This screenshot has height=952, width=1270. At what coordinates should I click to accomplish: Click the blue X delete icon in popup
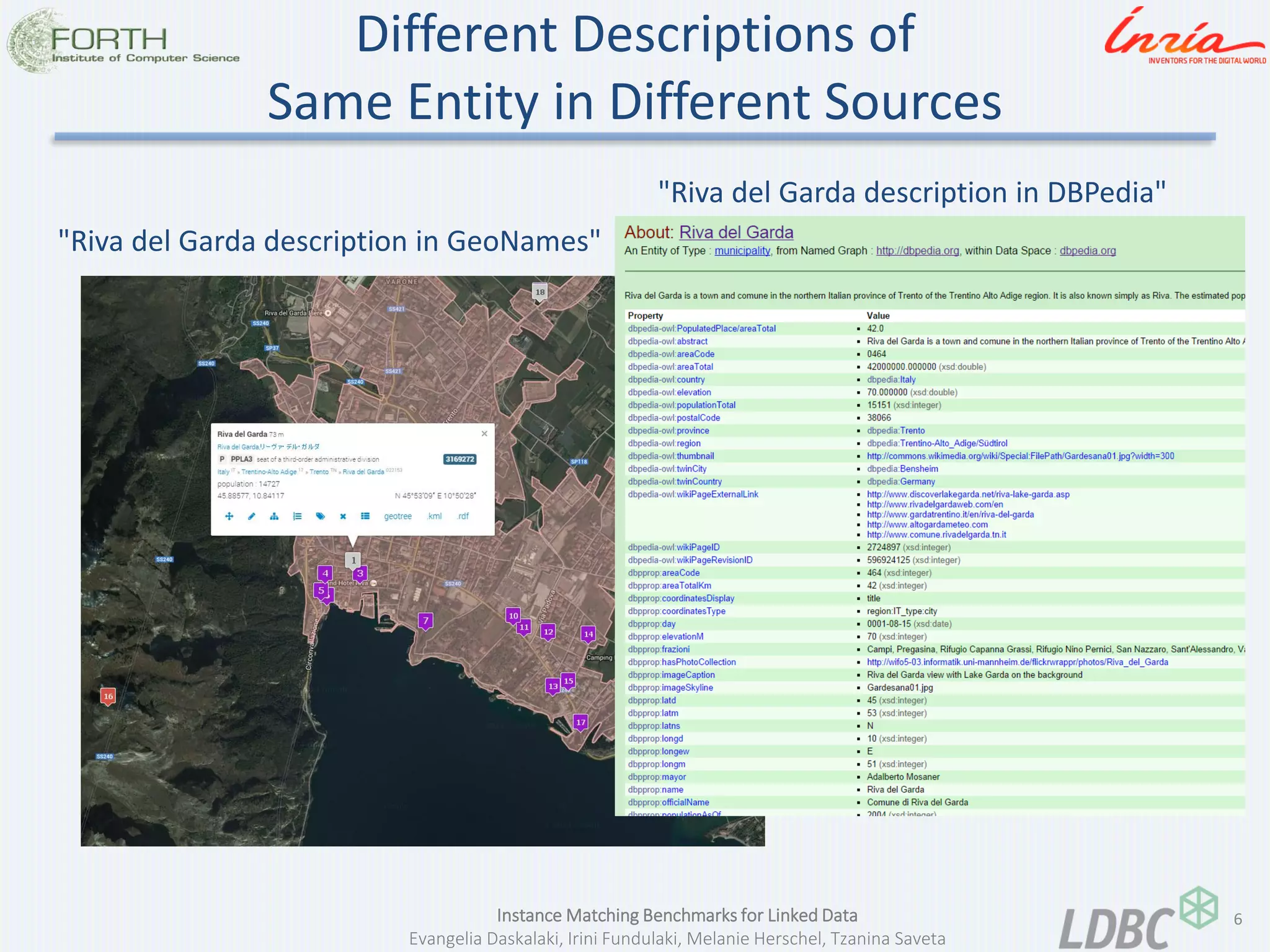coord(343,516)
